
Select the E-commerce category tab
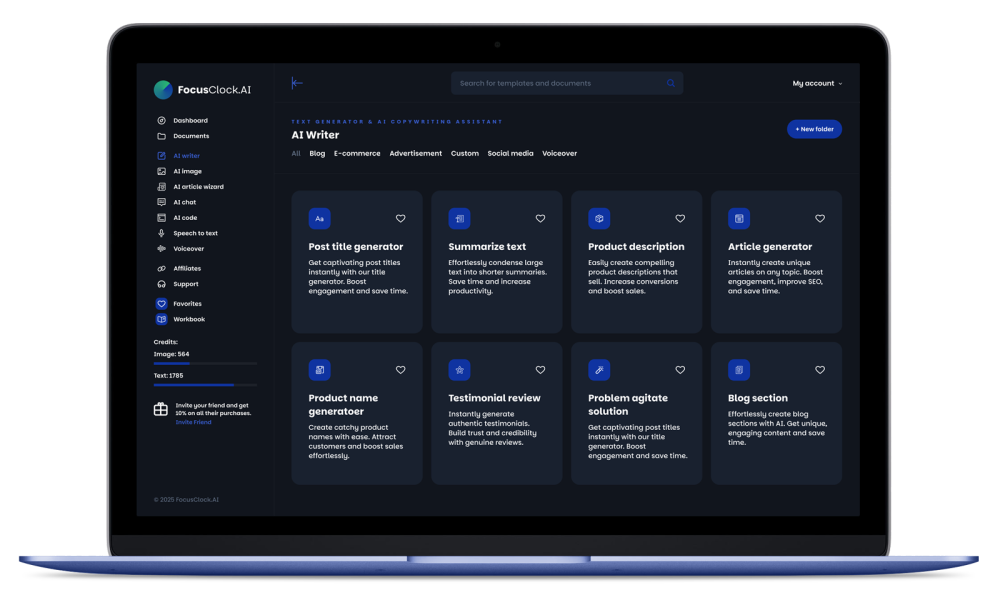click(357, 154)
